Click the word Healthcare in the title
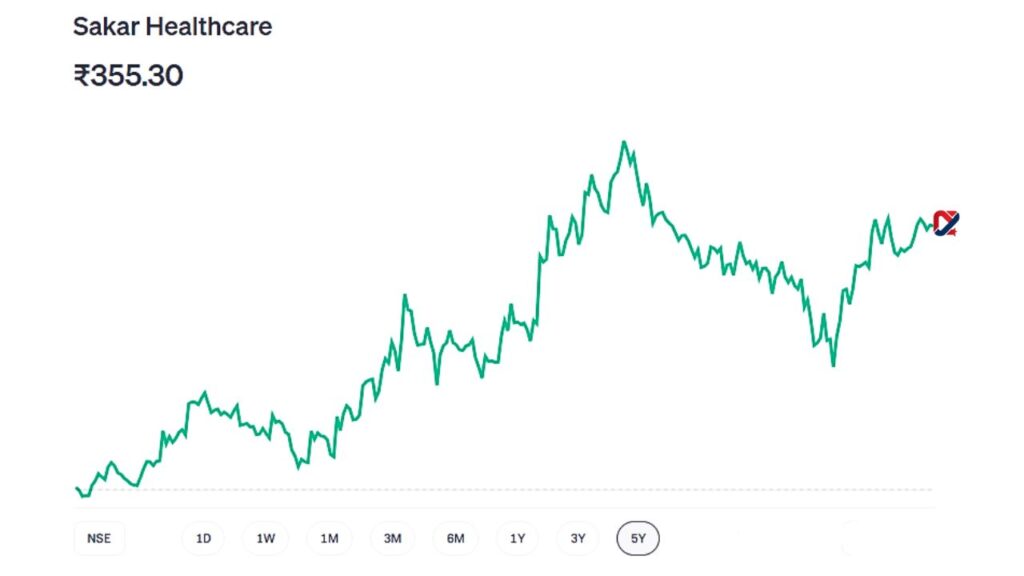The image size is (1024, 576). coord(209,27)
